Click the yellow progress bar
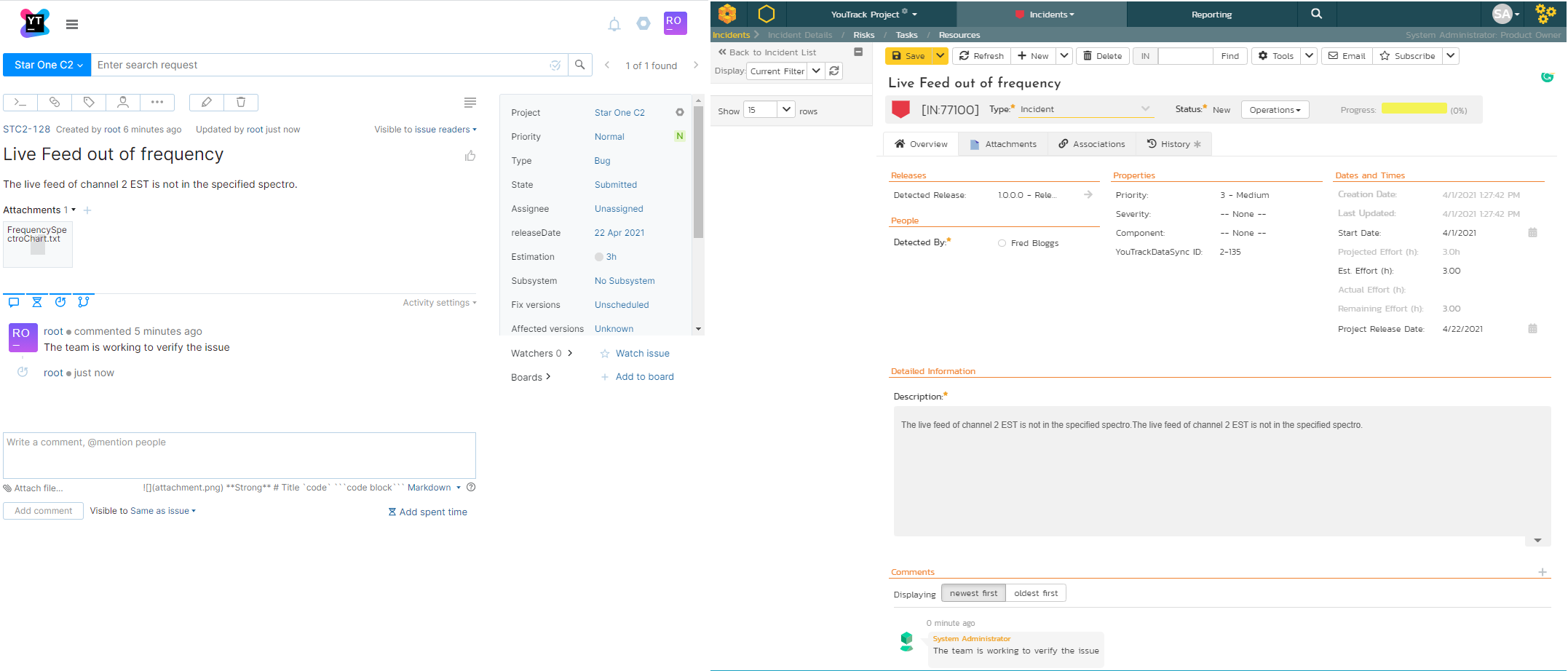 pyautogui.click(x=1414, y=108)
